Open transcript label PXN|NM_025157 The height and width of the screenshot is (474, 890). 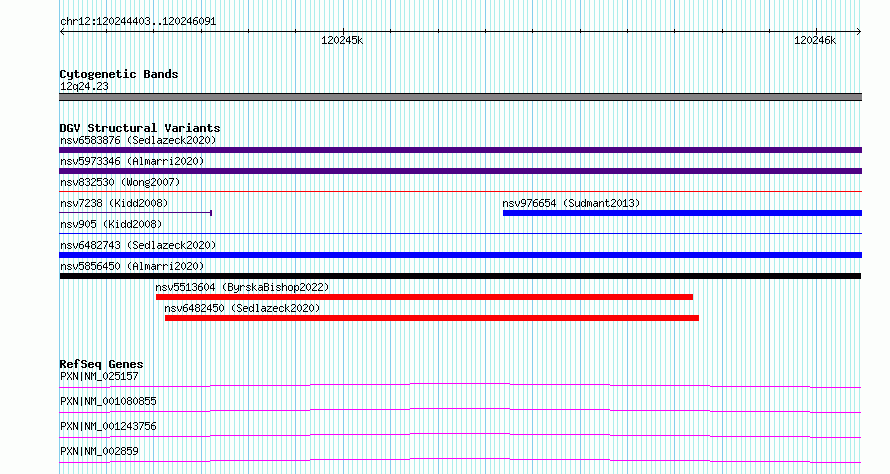click(99, 376)
